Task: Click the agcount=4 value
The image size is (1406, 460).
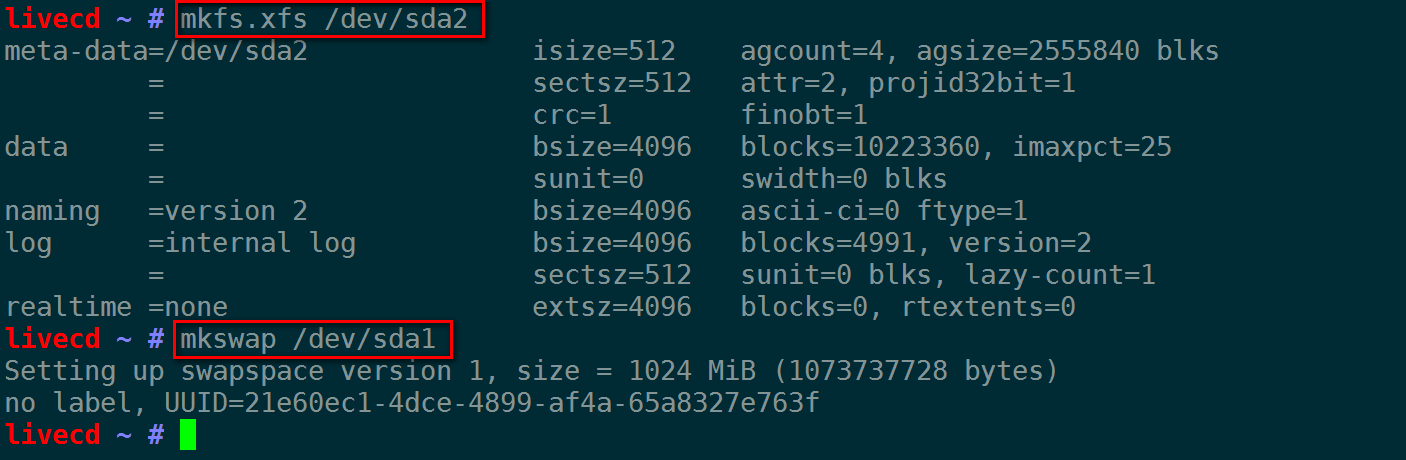Action: pos(812,51)
